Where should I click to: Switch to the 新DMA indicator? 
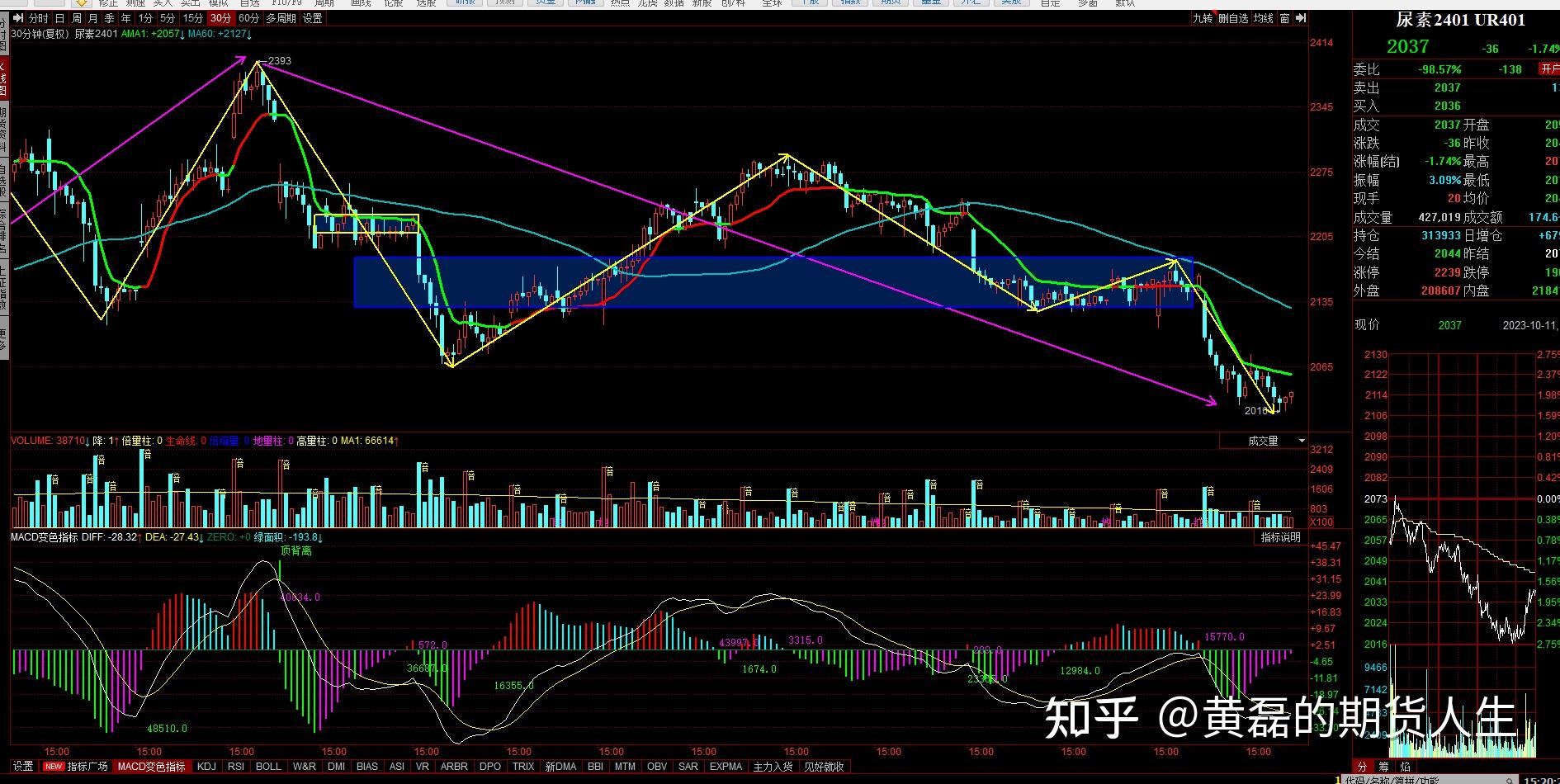pyautogui.click(x=560, y=767)
